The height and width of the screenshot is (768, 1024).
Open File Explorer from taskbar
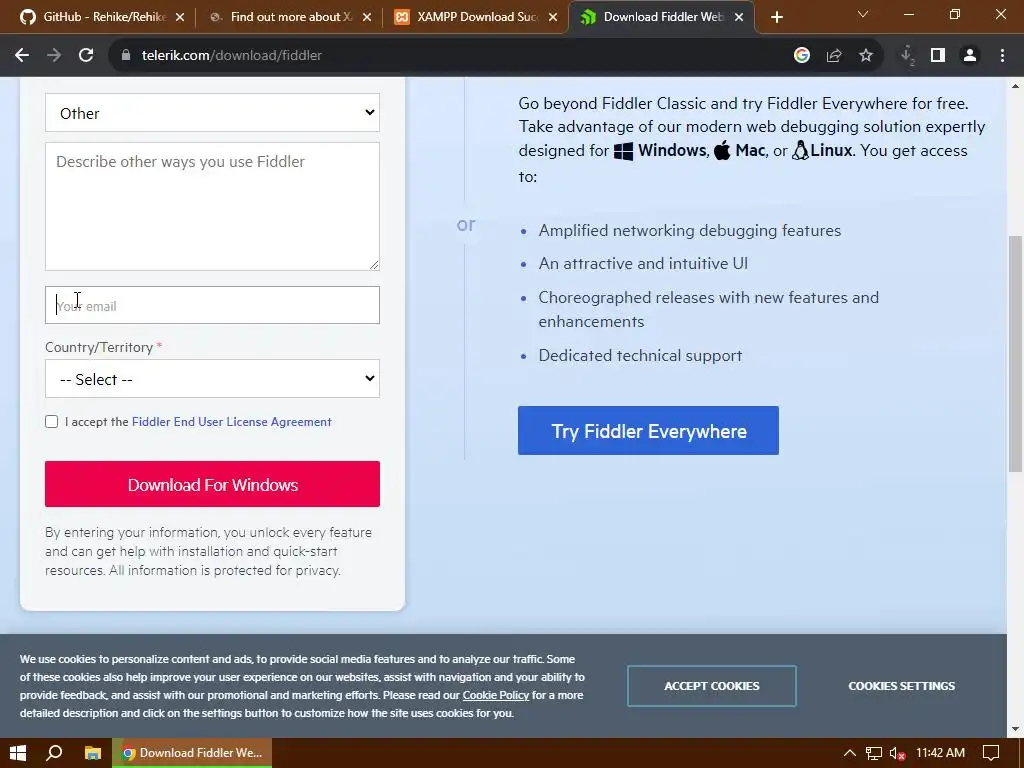(93, 753)
